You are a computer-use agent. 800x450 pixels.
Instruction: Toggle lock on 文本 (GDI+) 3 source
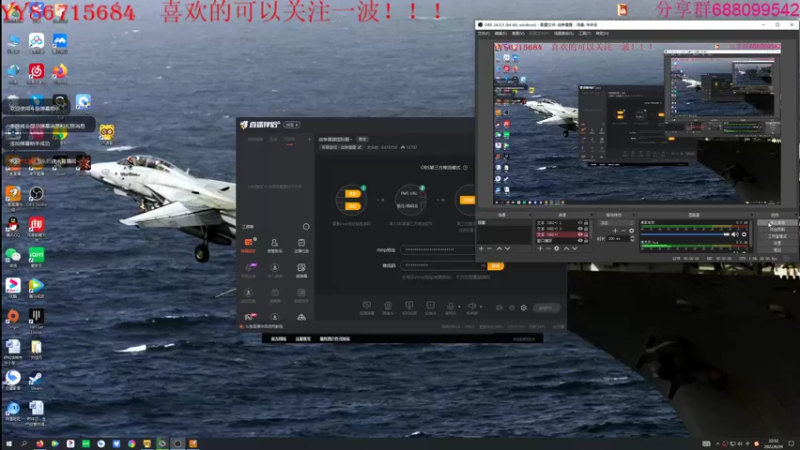pyautogui.click(x=586, y=229)
